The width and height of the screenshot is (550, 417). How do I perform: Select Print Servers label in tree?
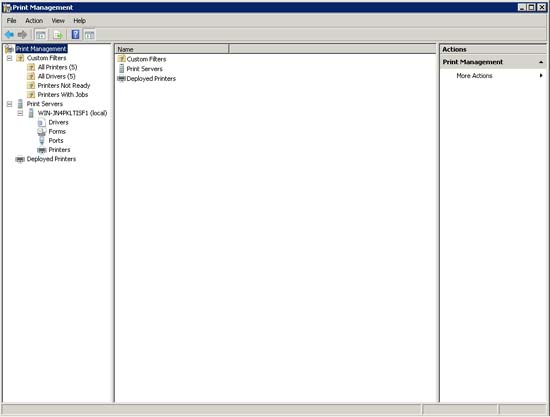pos(45,103)
